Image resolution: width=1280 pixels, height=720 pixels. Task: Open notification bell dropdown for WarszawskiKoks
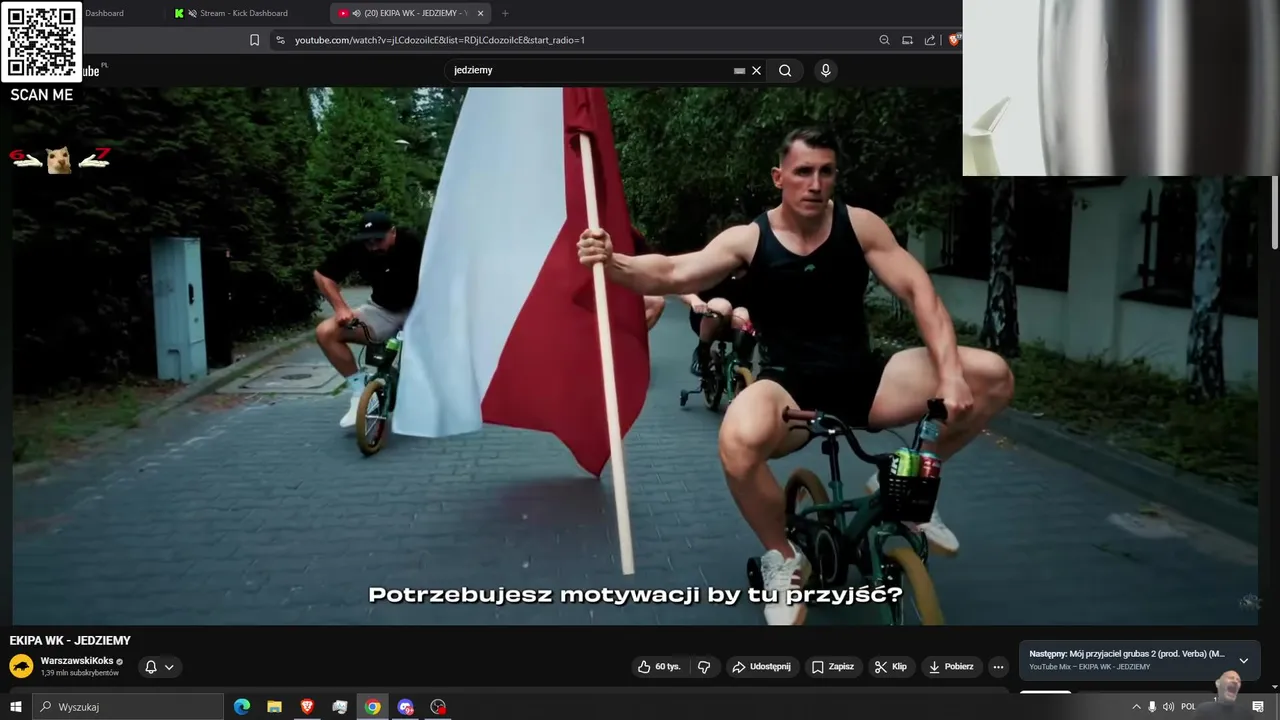[159, 667]
